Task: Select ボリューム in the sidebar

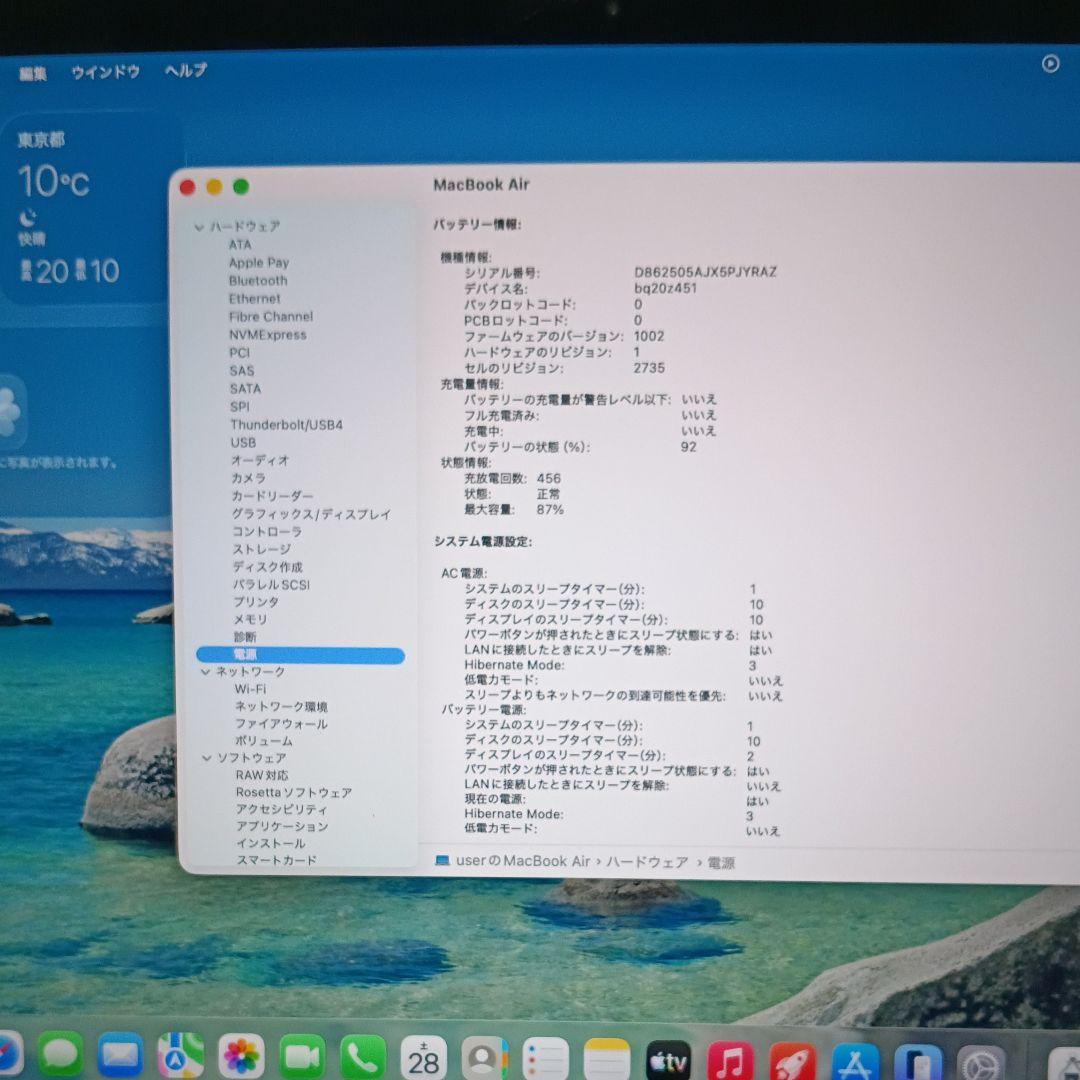Action: [264, 741]
